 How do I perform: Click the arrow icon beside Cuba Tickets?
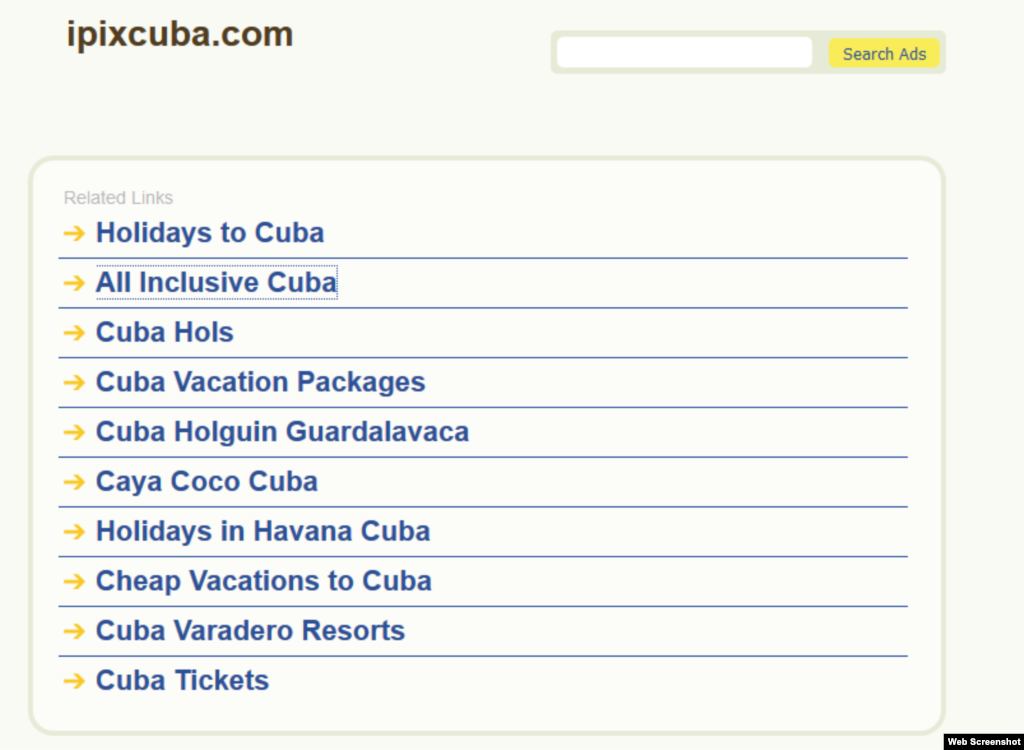(x=74, y=681)
